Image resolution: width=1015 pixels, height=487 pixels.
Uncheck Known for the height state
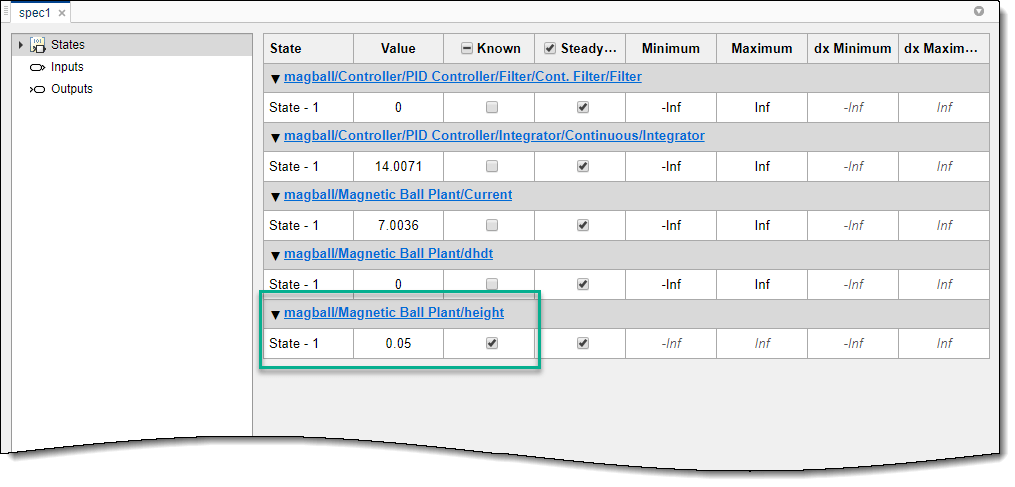[x=491, y=343]
